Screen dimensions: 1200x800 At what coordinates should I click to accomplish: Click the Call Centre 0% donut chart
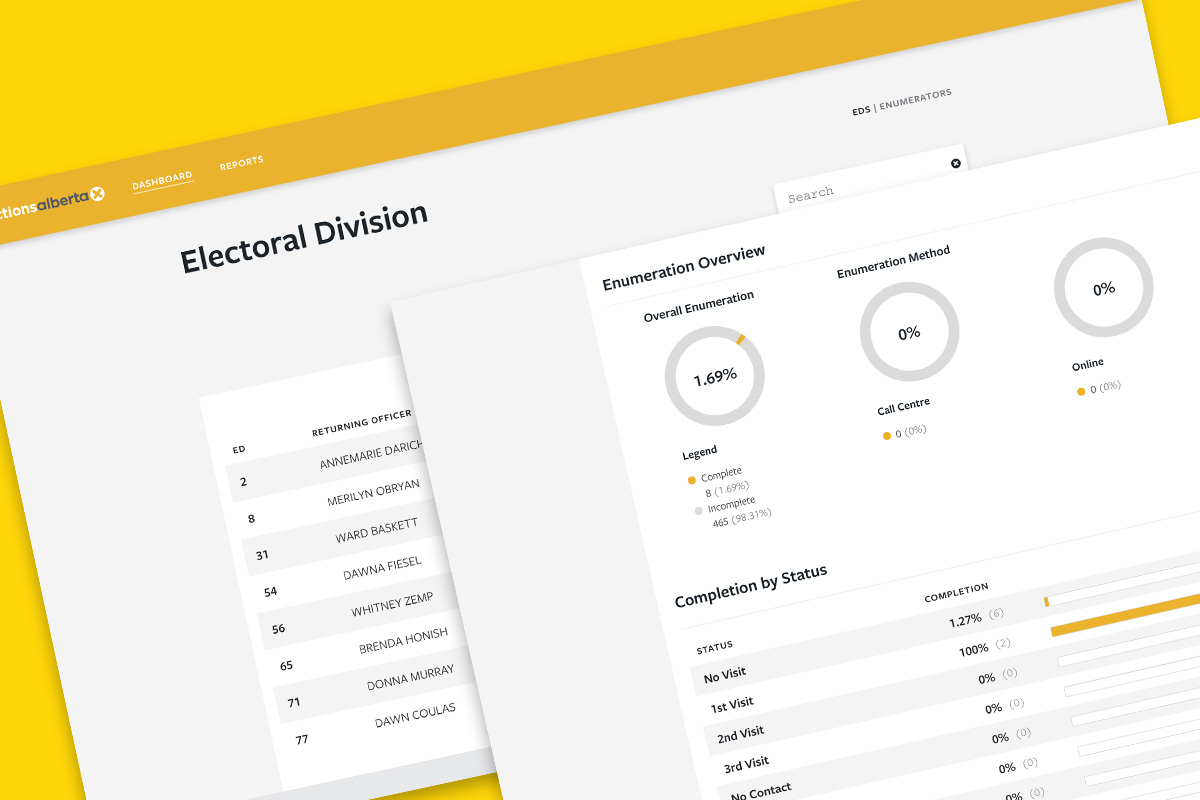point(908,332)
